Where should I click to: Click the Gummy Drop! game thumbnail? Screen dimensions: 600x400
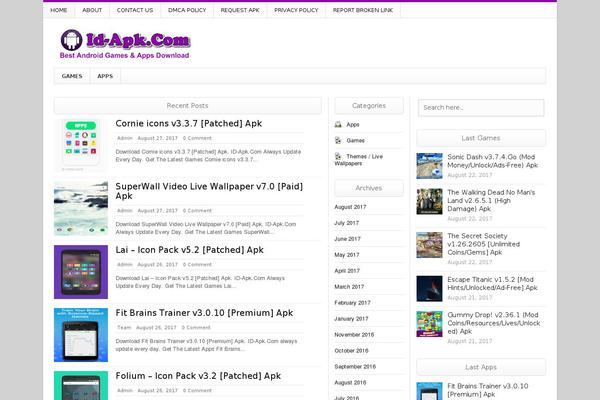pyautogui.click(x=429, y=324)
